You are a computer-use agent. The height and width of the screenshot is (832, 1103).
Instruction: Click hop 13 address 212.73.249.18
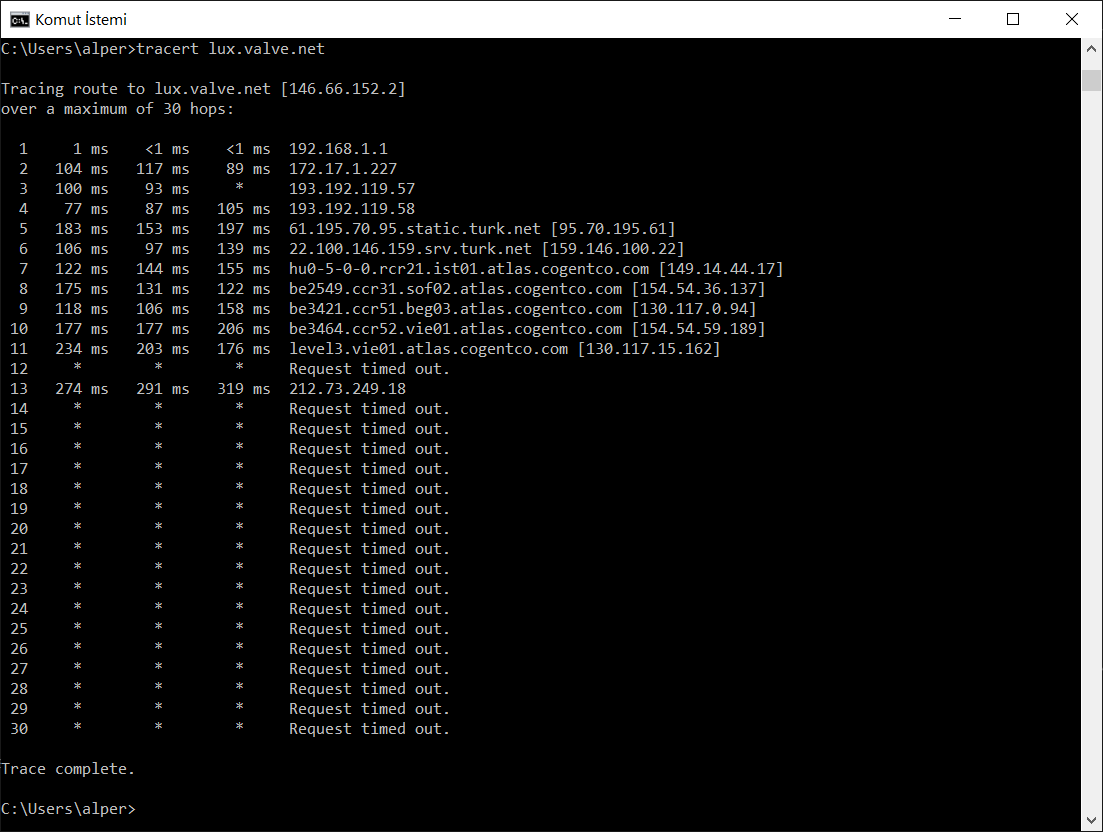point(348,389)
